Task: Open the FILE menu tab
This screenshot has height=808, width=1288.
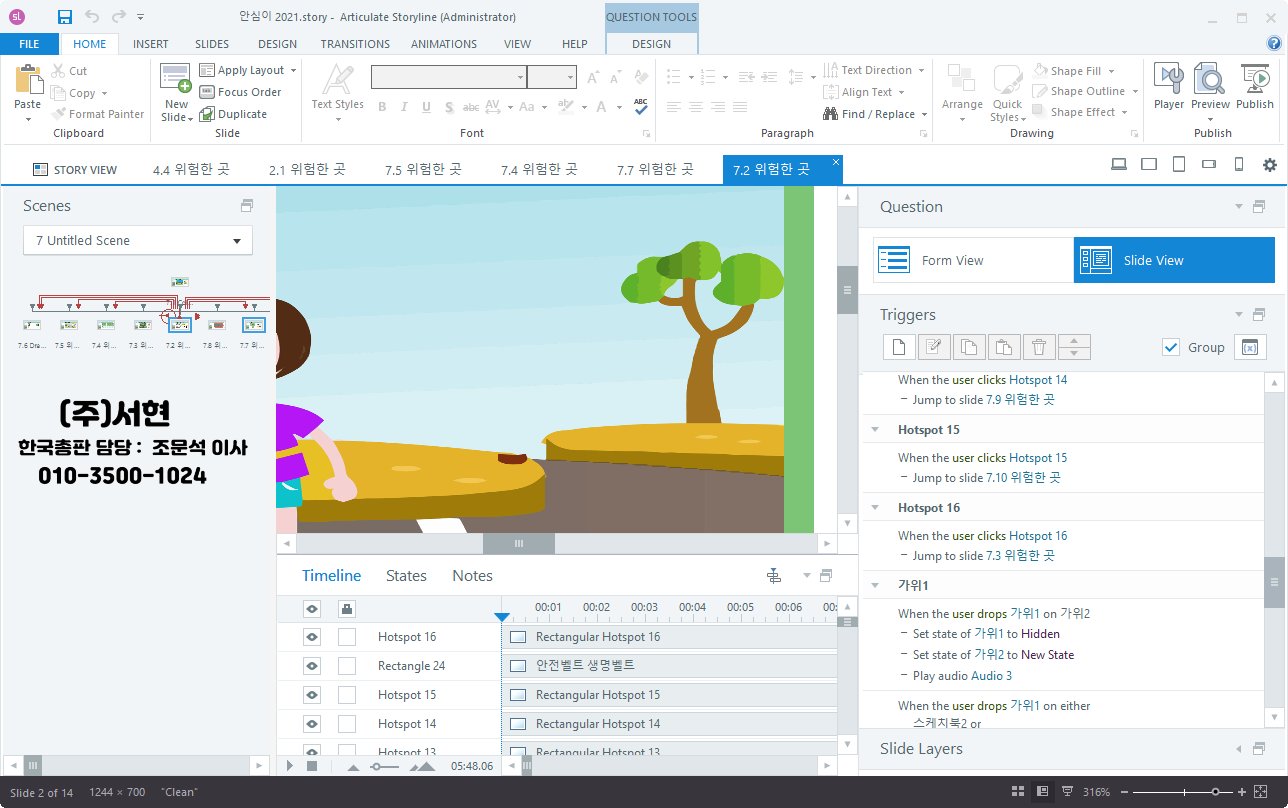Action: [x=29, y=44]
